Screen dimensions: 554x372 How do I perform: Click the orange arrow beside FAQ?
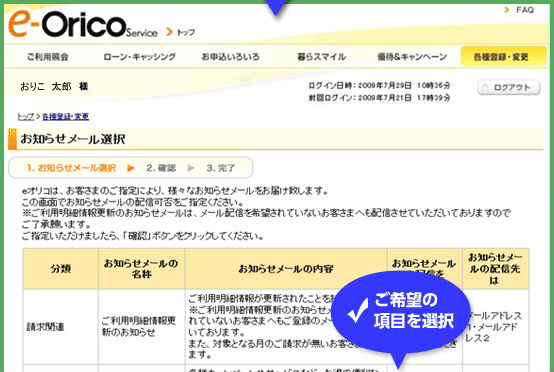point(507,10)
